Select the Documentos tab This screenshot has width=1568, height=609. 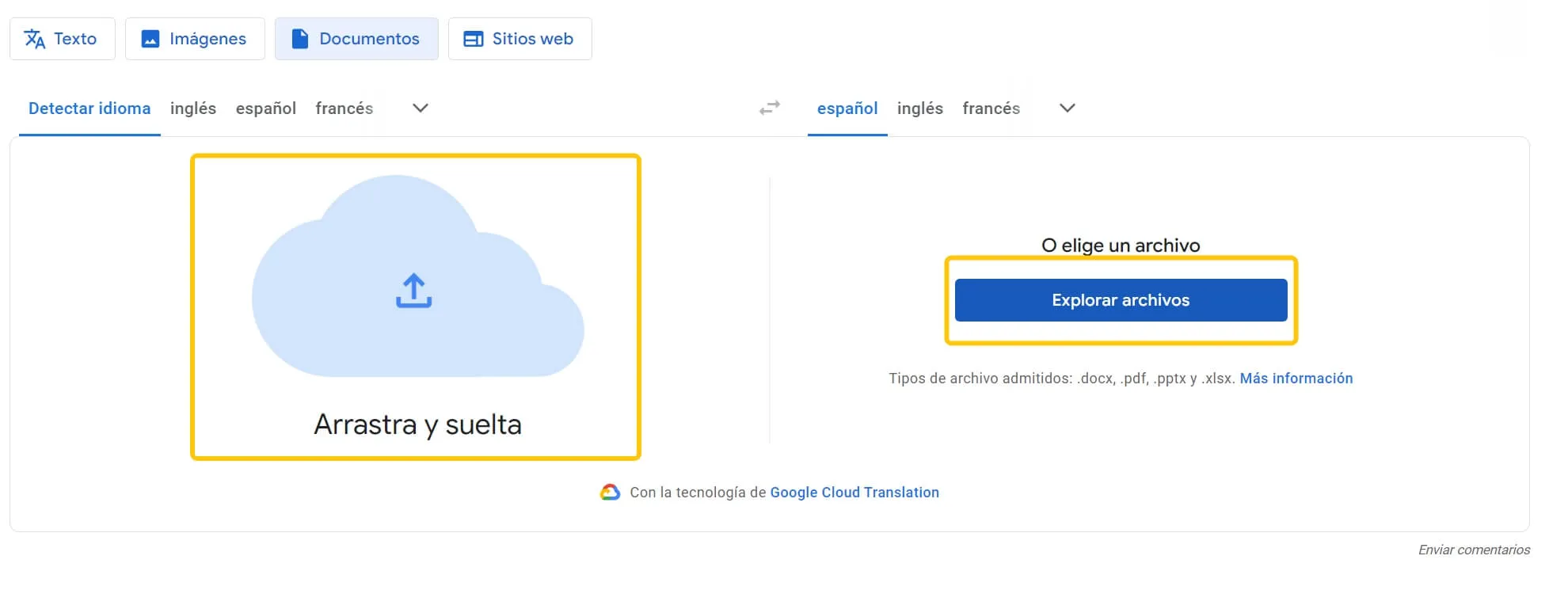pyautogui.click(x=356, y=39)
